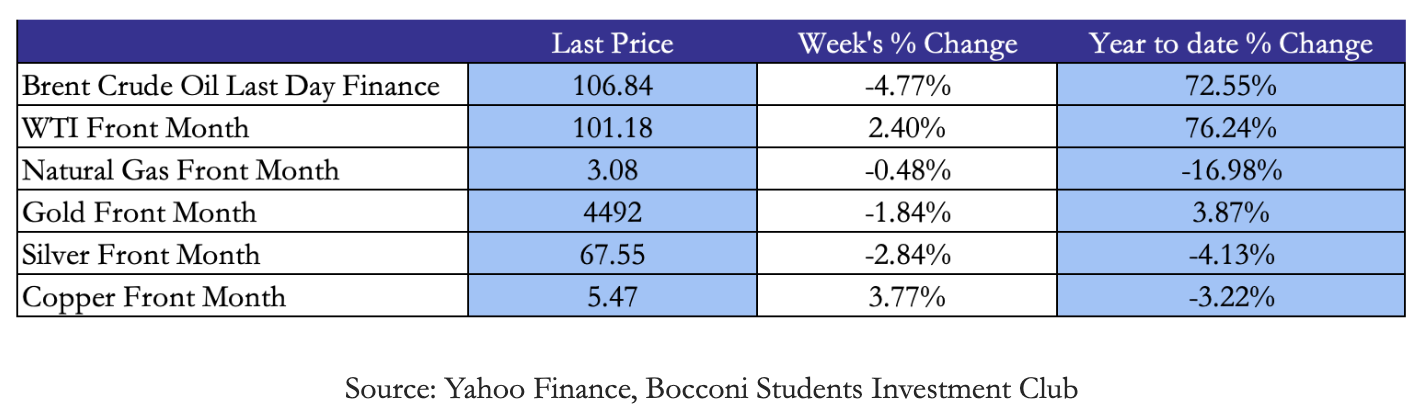Click the Silver last price cell 67.55

point(613,254)
